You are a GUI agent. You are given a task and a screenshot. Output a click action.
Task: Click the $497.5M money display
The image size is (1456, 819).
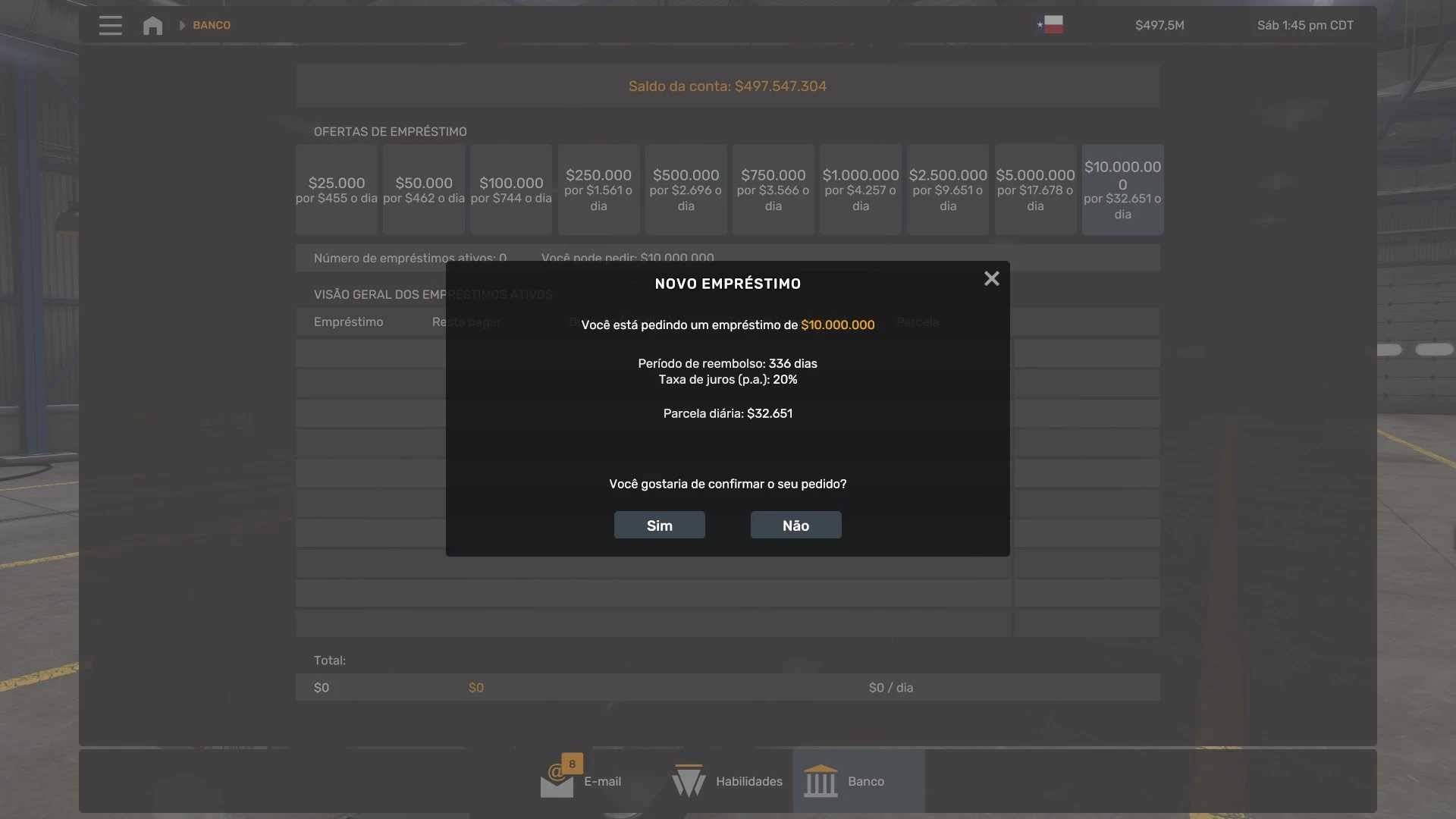tap(1159, 25)
